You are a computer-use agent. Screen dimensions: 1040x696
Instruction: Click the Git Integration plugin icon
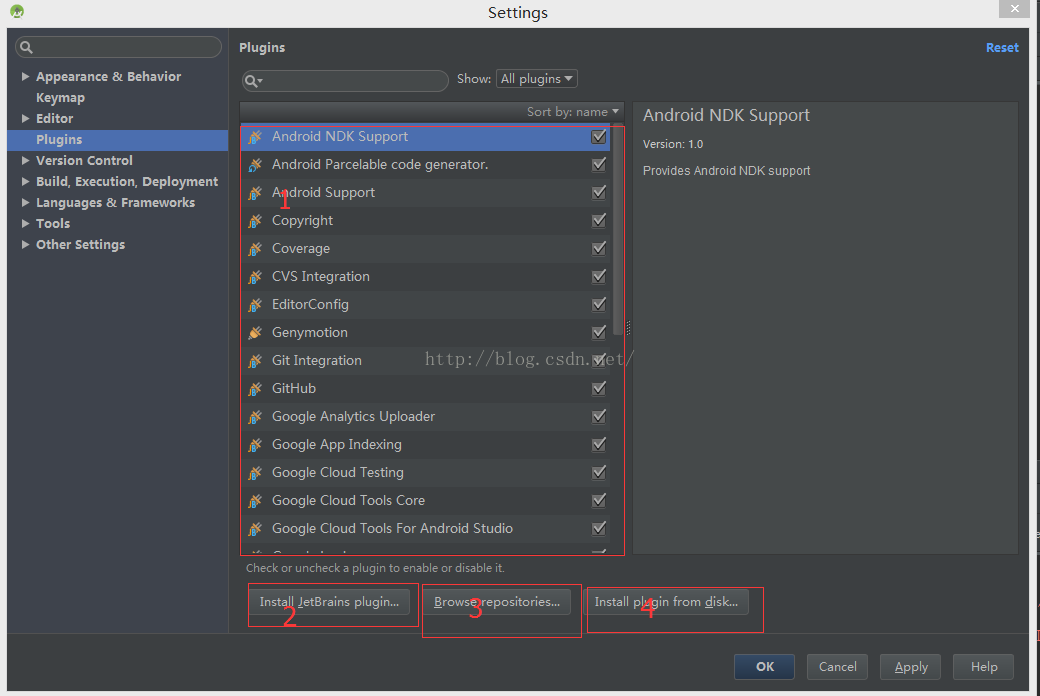pyautogui.click(x=255, y=360)
